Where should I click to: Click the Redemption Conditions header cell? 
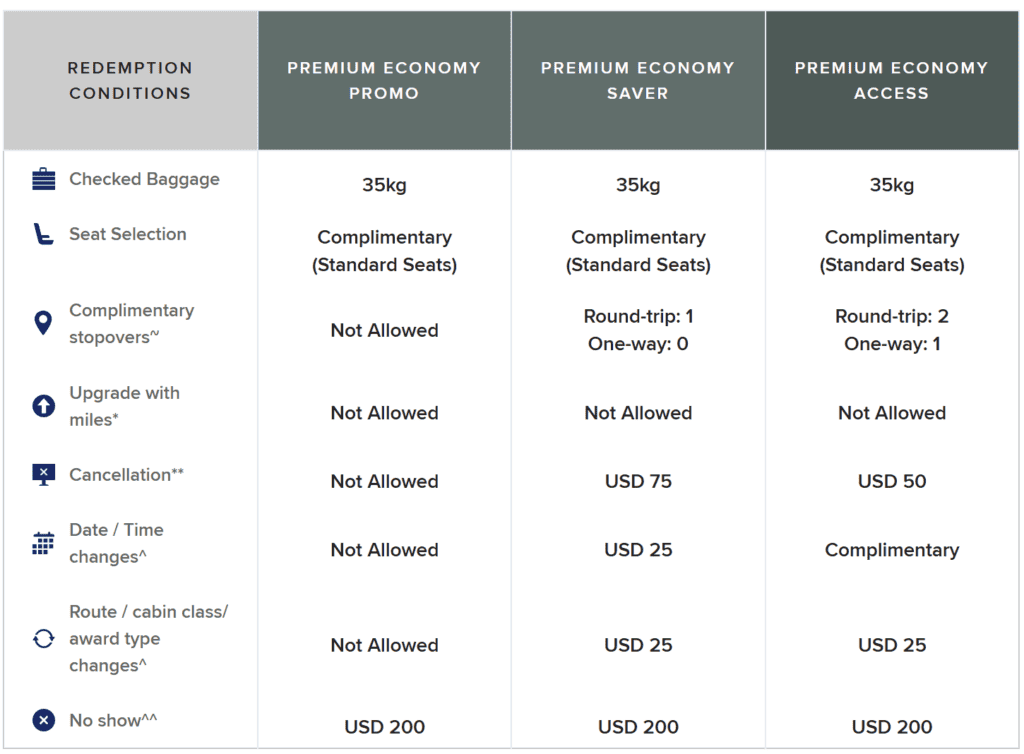point(130,81)
